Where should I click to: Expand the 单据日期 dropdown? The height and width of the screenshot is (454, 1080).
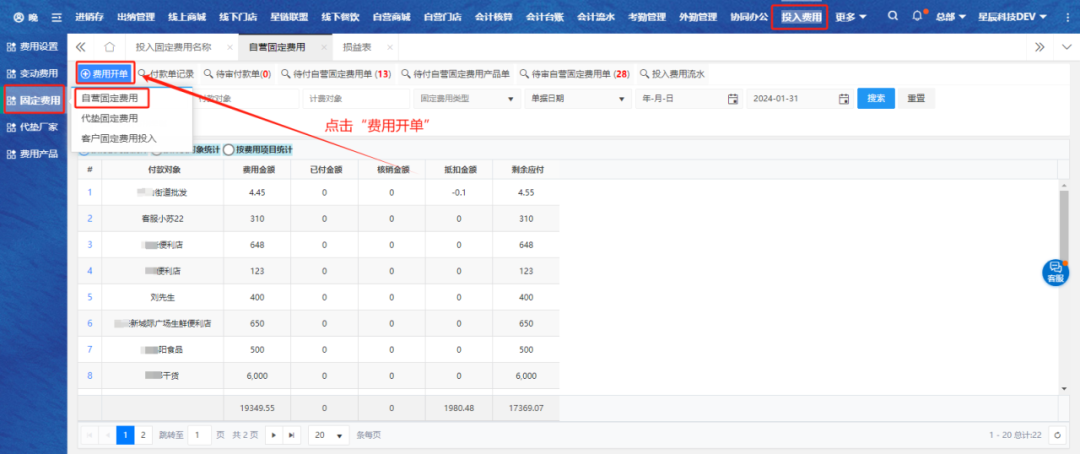624,99
